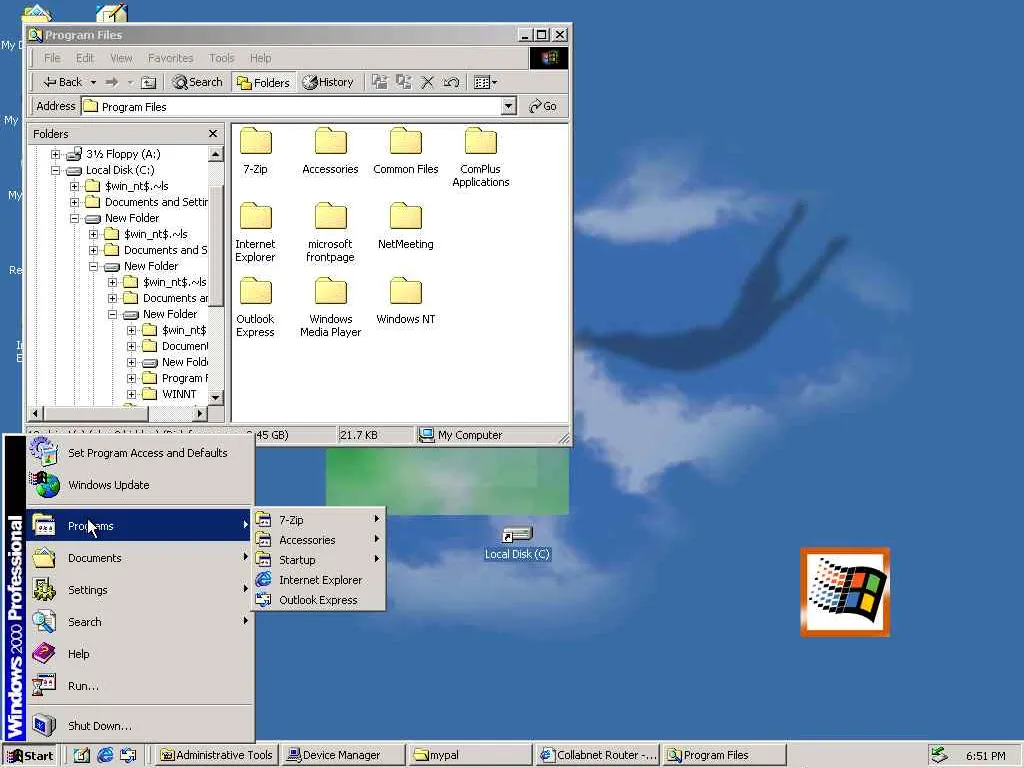Click the Address bar input field
Viewport: 1024px width, 768px height.
tap(291, 106)
